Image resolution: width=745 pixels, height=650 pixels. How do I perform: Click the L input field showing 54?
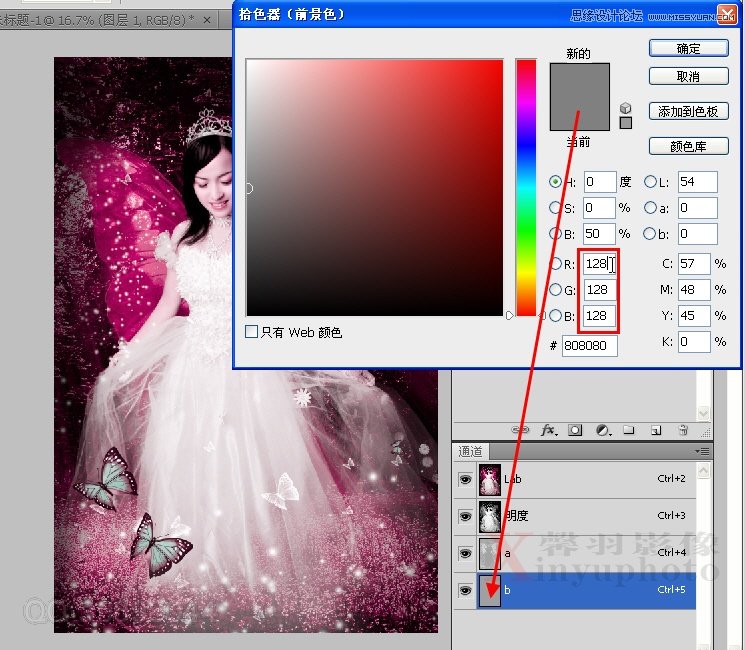tap(697, 182)
